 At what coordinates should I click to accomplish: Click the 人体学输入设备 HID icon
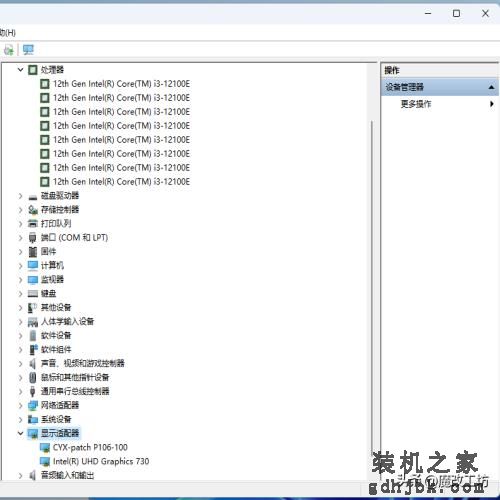[33, 322]
